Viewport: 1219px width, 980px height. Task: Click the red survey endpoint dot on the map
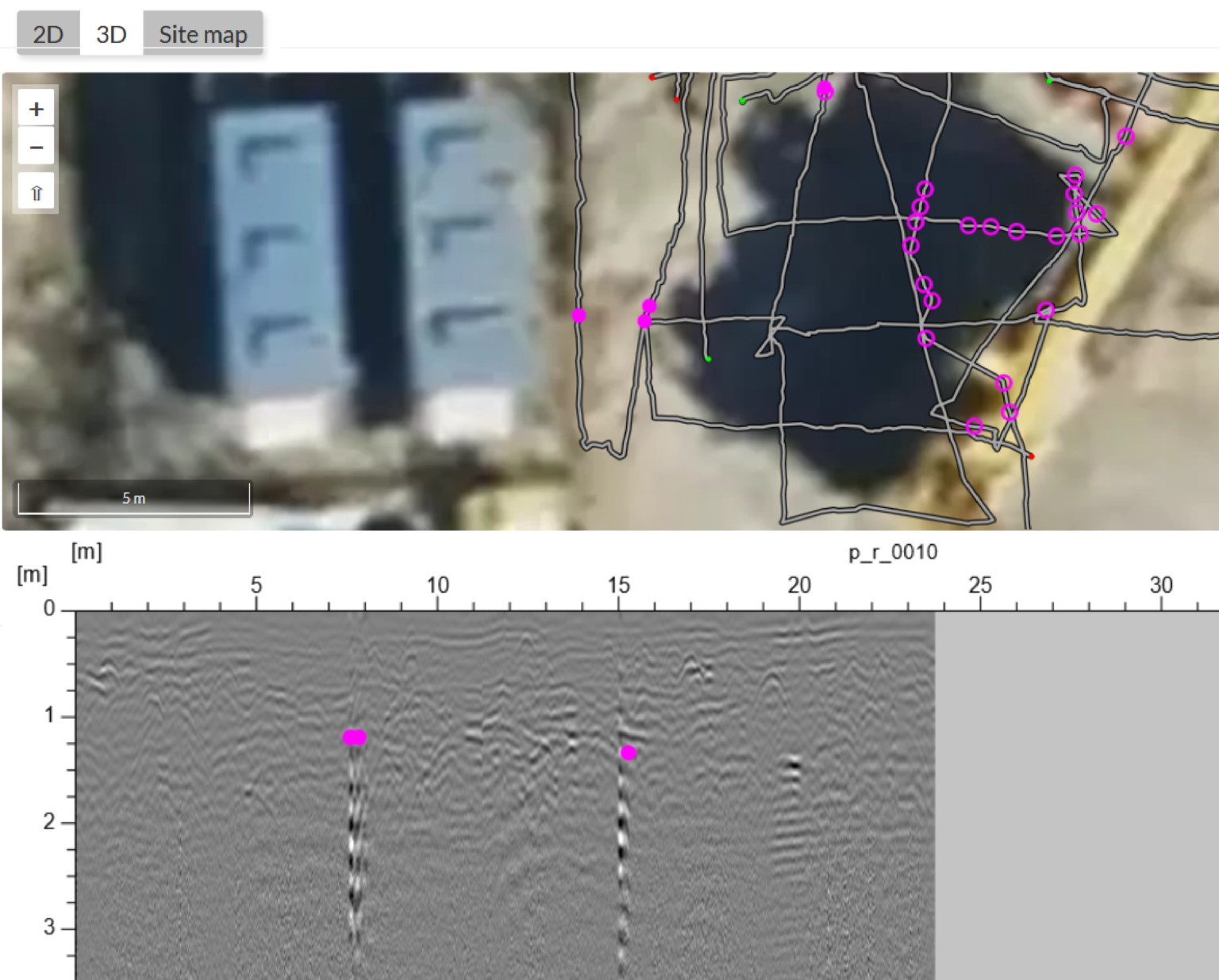(1033, 455)
